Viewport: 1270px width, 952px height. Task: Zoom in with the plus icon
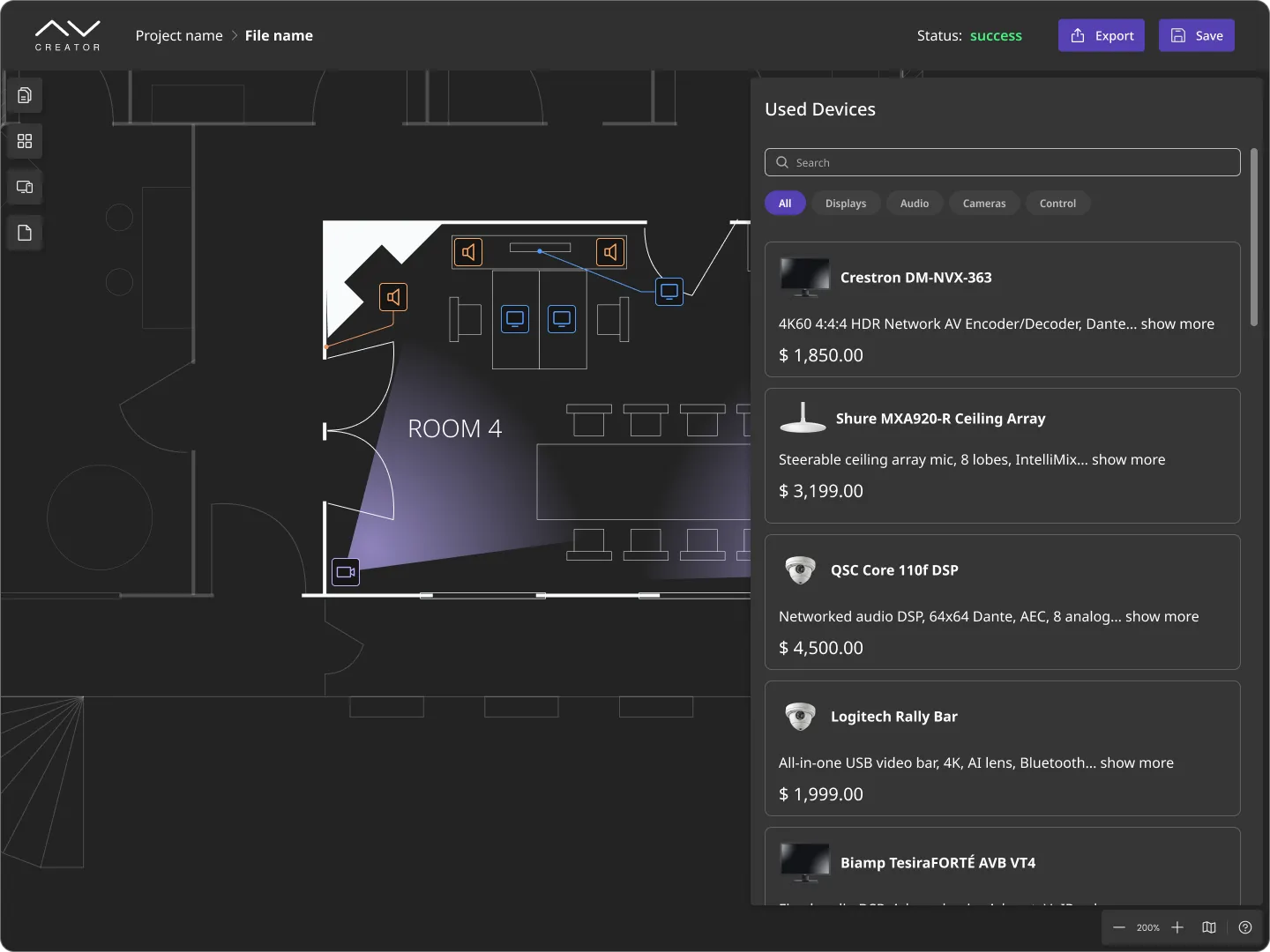click(x=1177, y=927)
